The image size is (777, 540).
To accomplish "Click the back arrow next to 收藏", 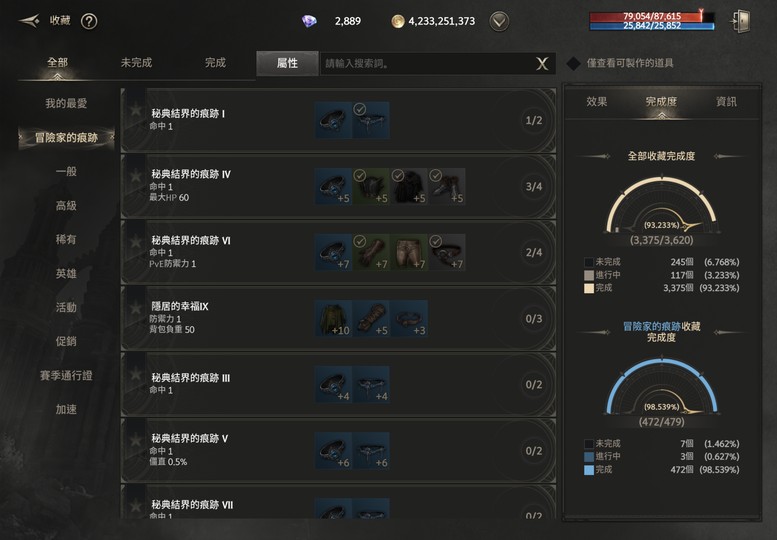I will point(29,21).
